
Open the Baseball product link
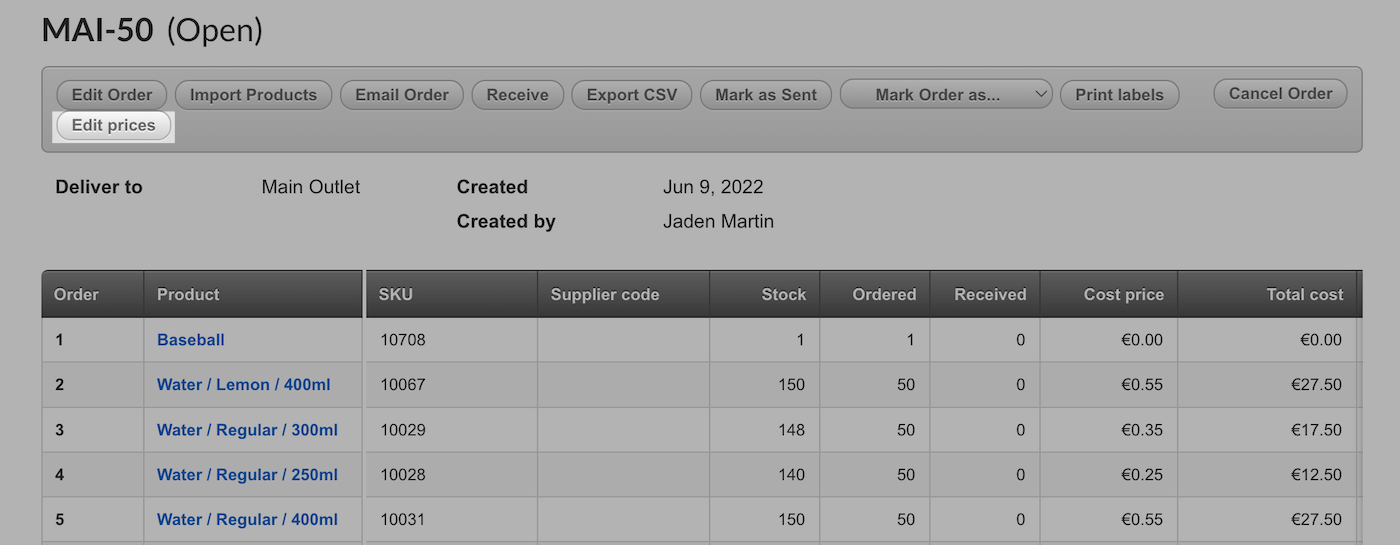click(x=191, y=340)
